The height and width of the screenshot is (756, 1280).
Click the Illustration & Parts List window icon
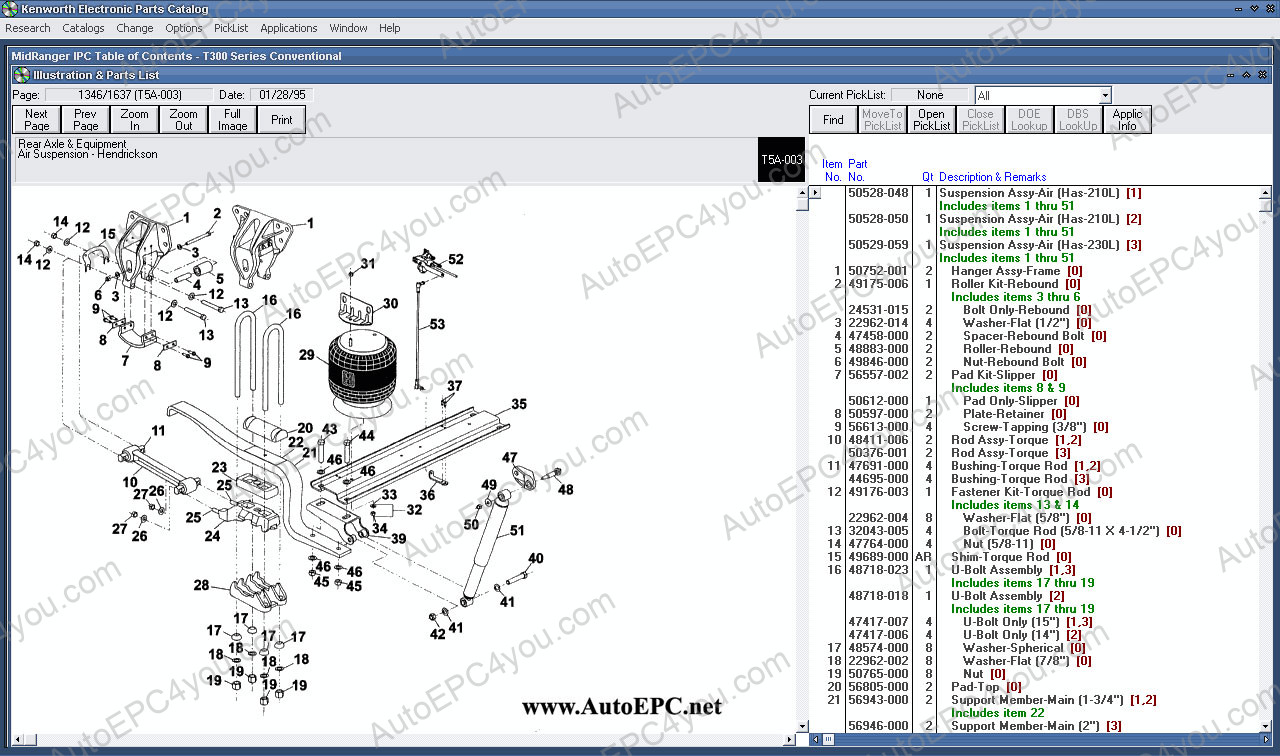[x=21, y=75]
